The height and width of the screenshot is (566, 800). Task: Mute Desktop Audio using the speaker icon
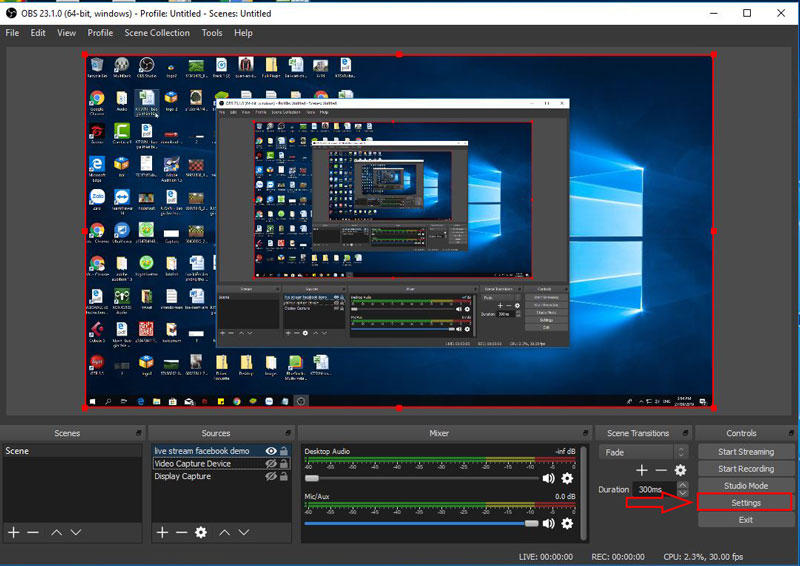(548, 478)
